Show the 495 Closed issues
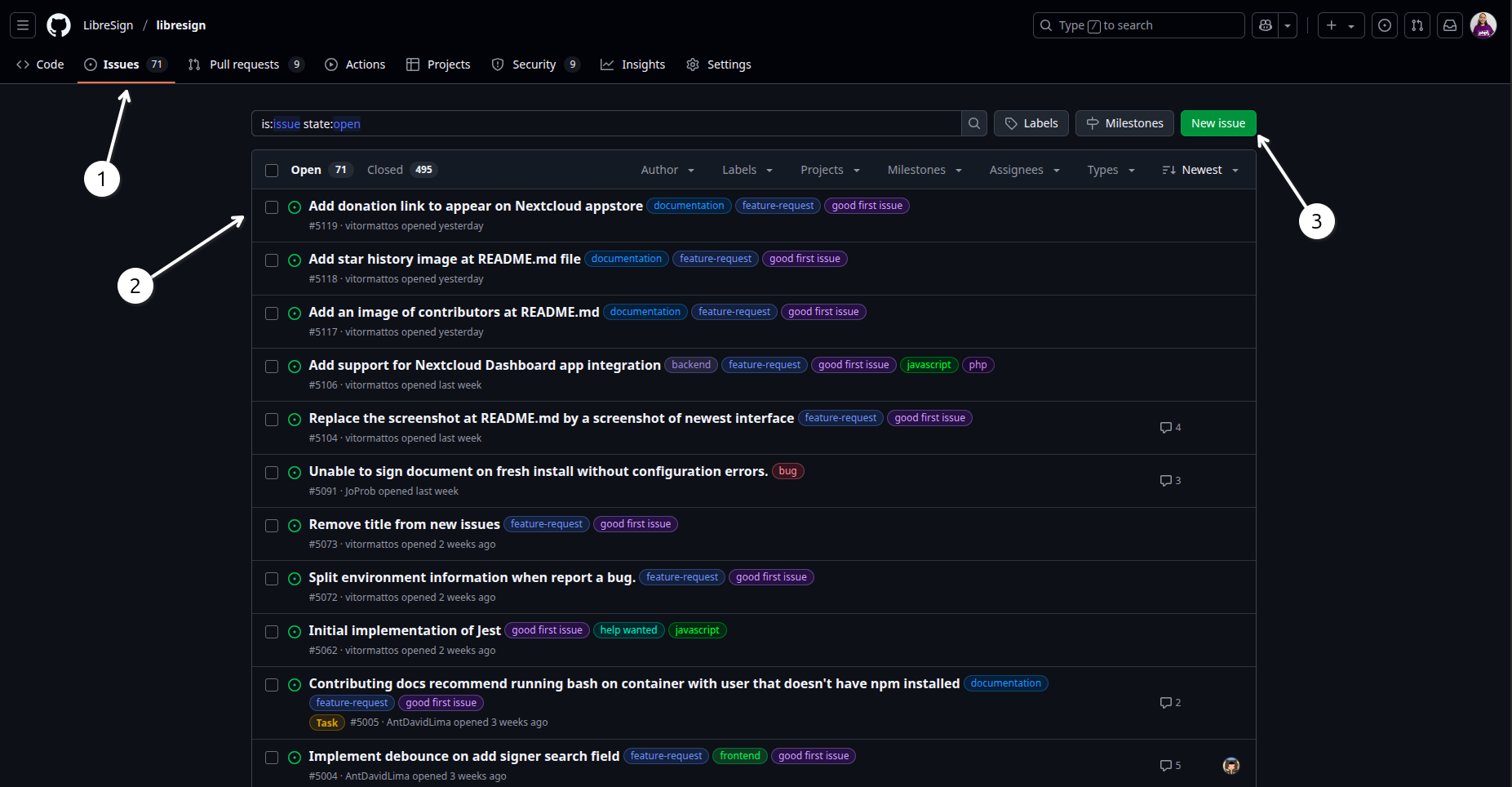The image size is (1512, 787). point(402,170)
